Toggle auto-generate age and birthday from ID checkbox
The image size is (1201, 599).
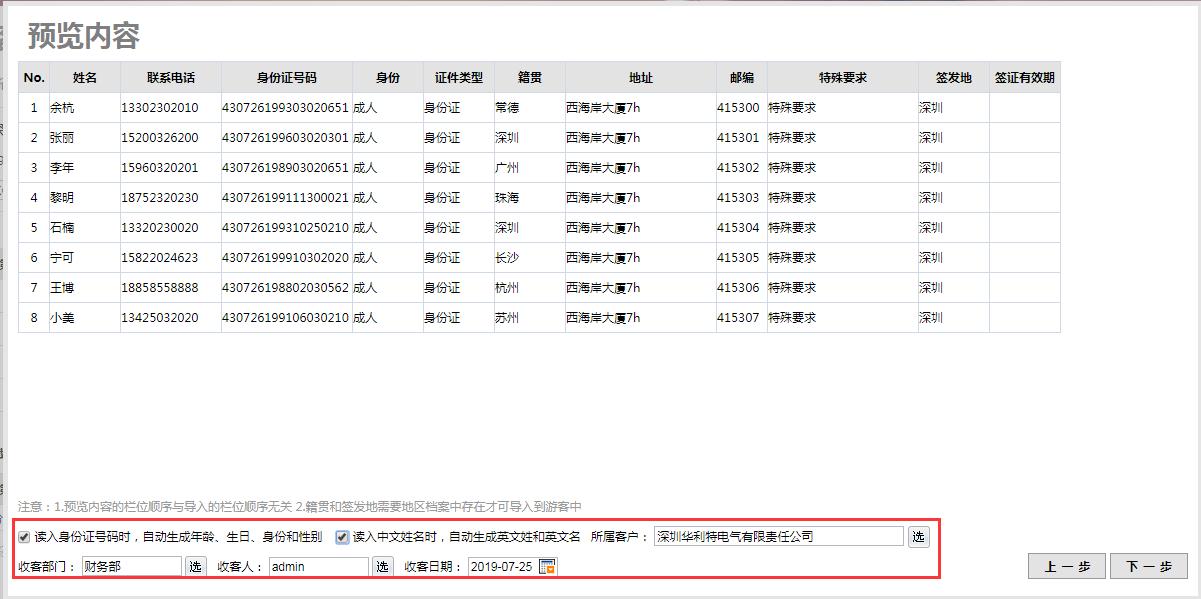(x=24, y=537)
